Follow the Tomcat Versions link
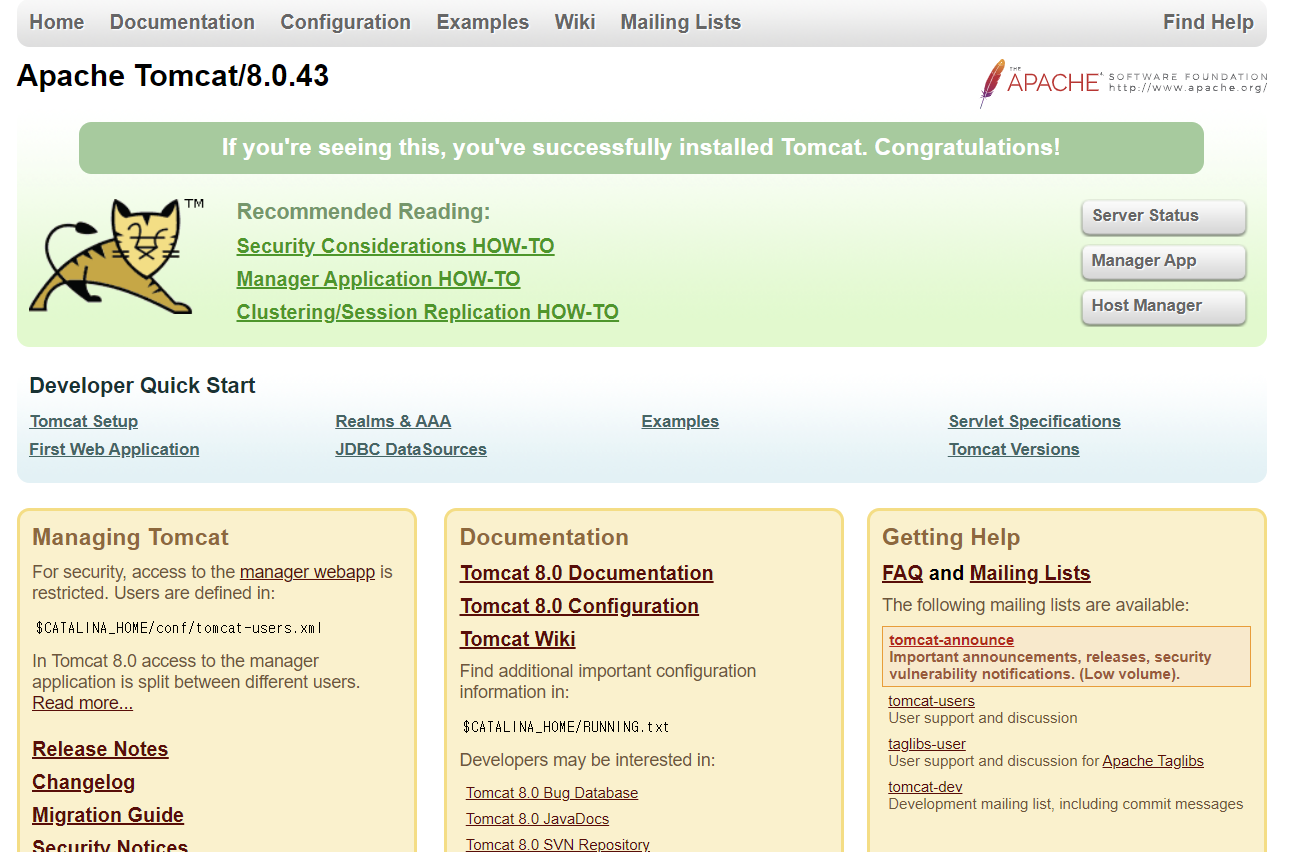The image size is (1302, 852). click(1014, 449)
